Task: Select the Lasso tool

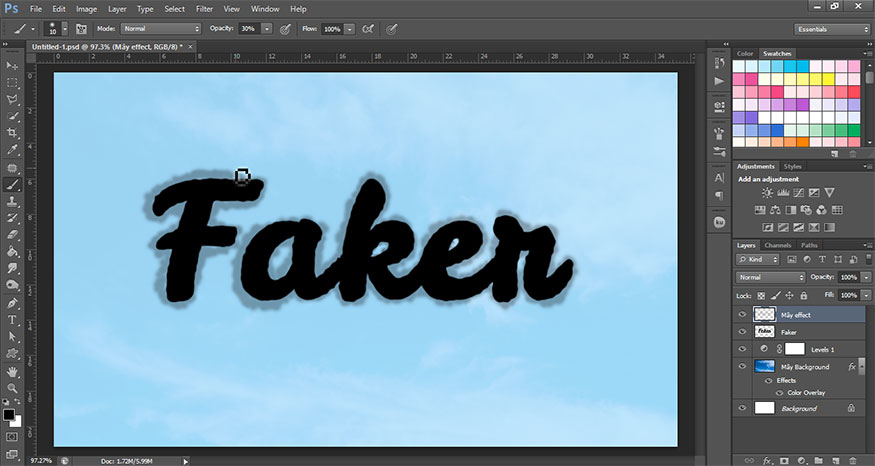Action: pyautogui.click(x=12, y=99)
